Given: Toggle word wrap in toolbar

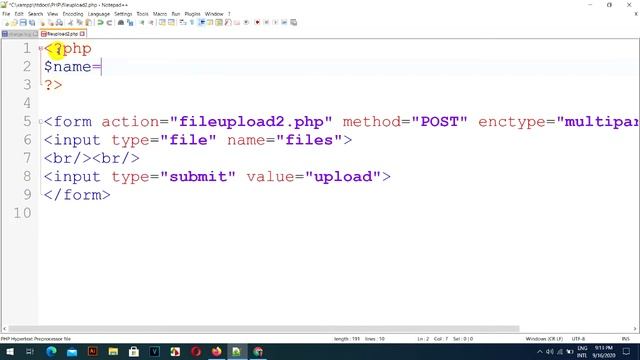Looking at the screenshot, I should click(182, 22).
